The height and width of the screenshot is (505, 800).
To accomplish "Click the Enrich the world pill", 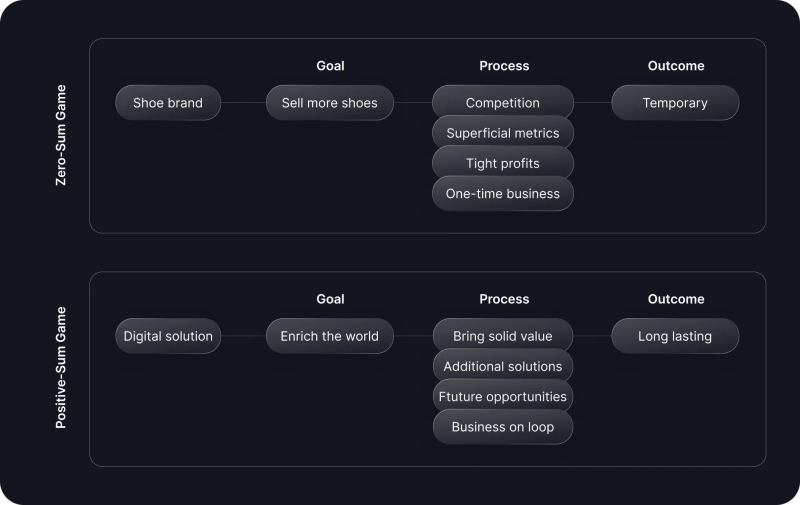I will tap(330, 336).
